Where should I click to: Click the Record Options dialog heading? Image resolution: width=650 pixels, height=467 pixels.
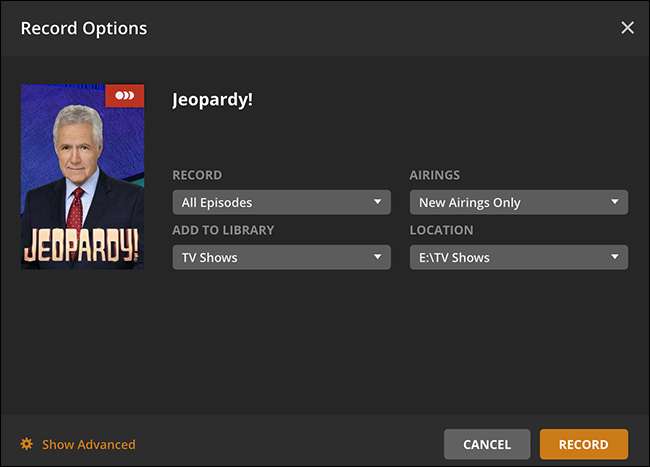(x=84, y=28)
